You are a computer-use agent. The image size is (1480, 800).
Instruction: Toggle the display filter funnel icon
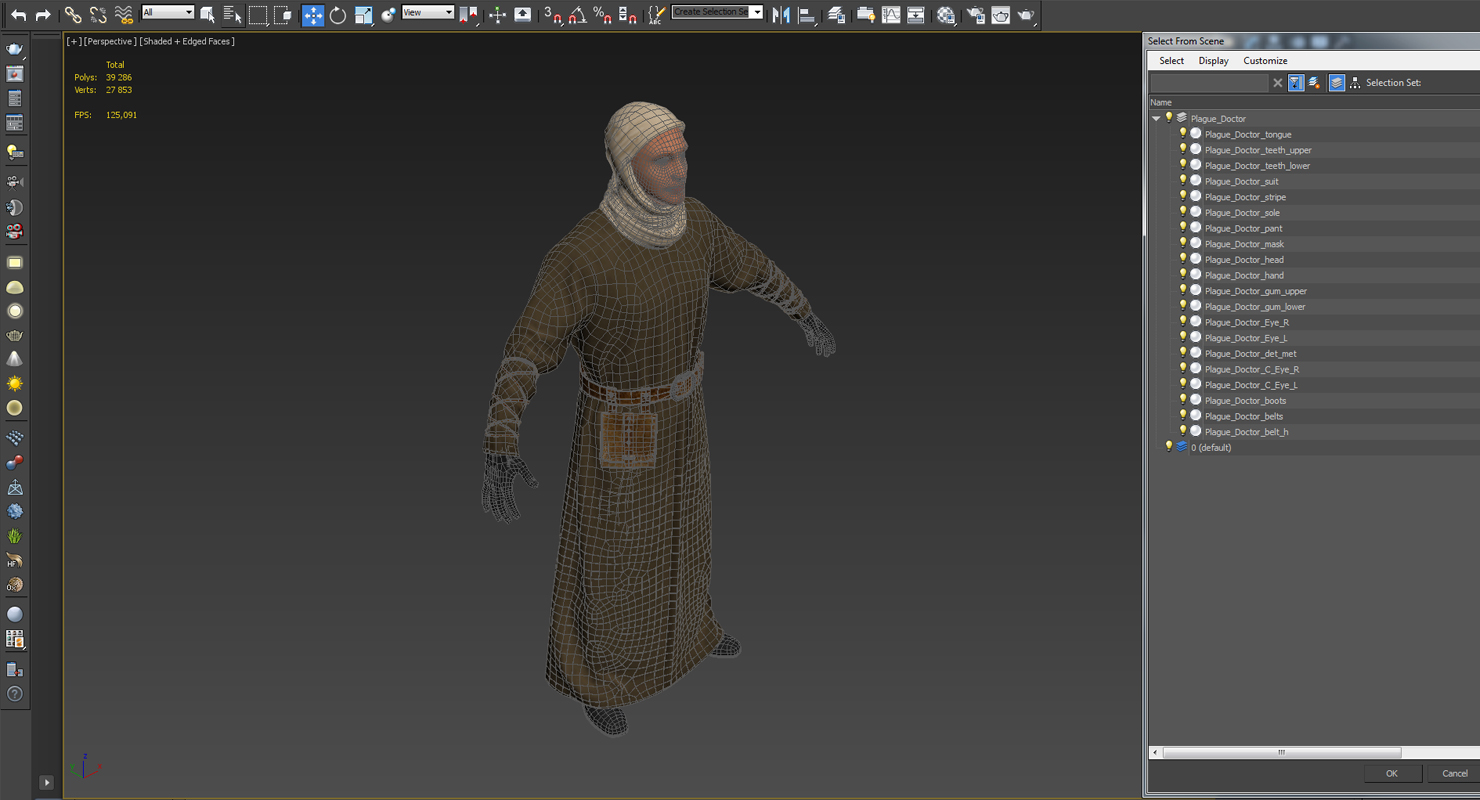tap(1296, 83)
